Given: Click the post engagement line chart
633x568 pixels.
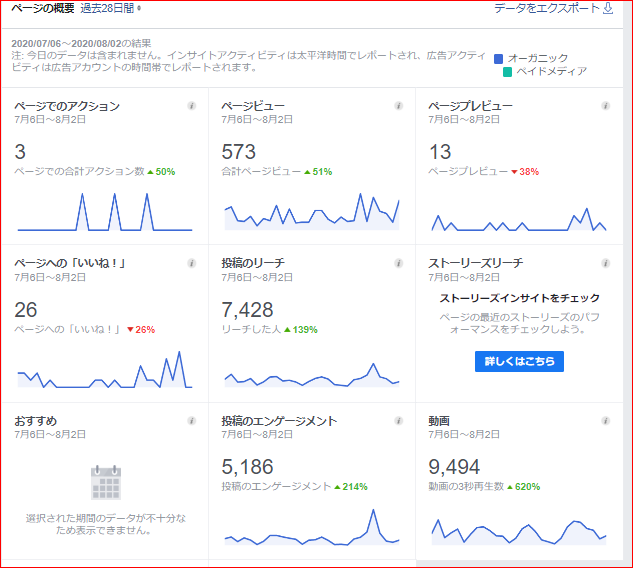Looking at the screenshot, I should tap(312, 527).
